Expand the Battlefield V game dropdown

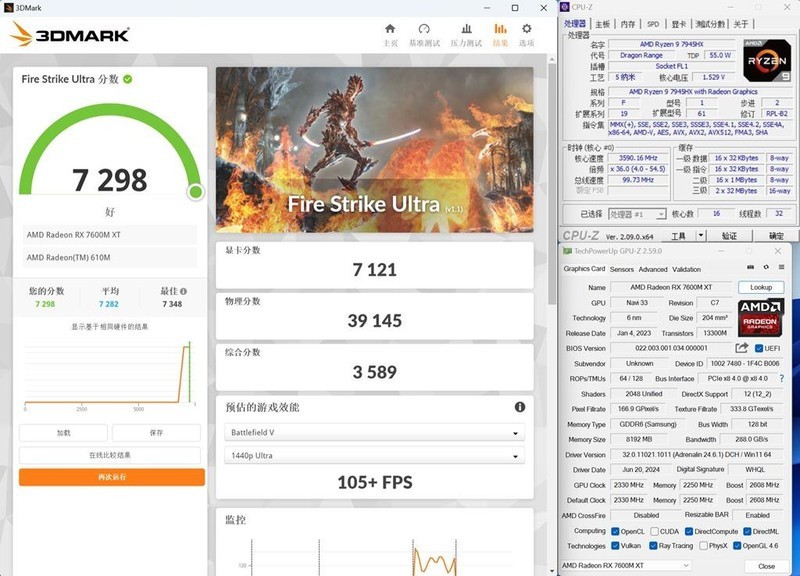coord(370,433)
